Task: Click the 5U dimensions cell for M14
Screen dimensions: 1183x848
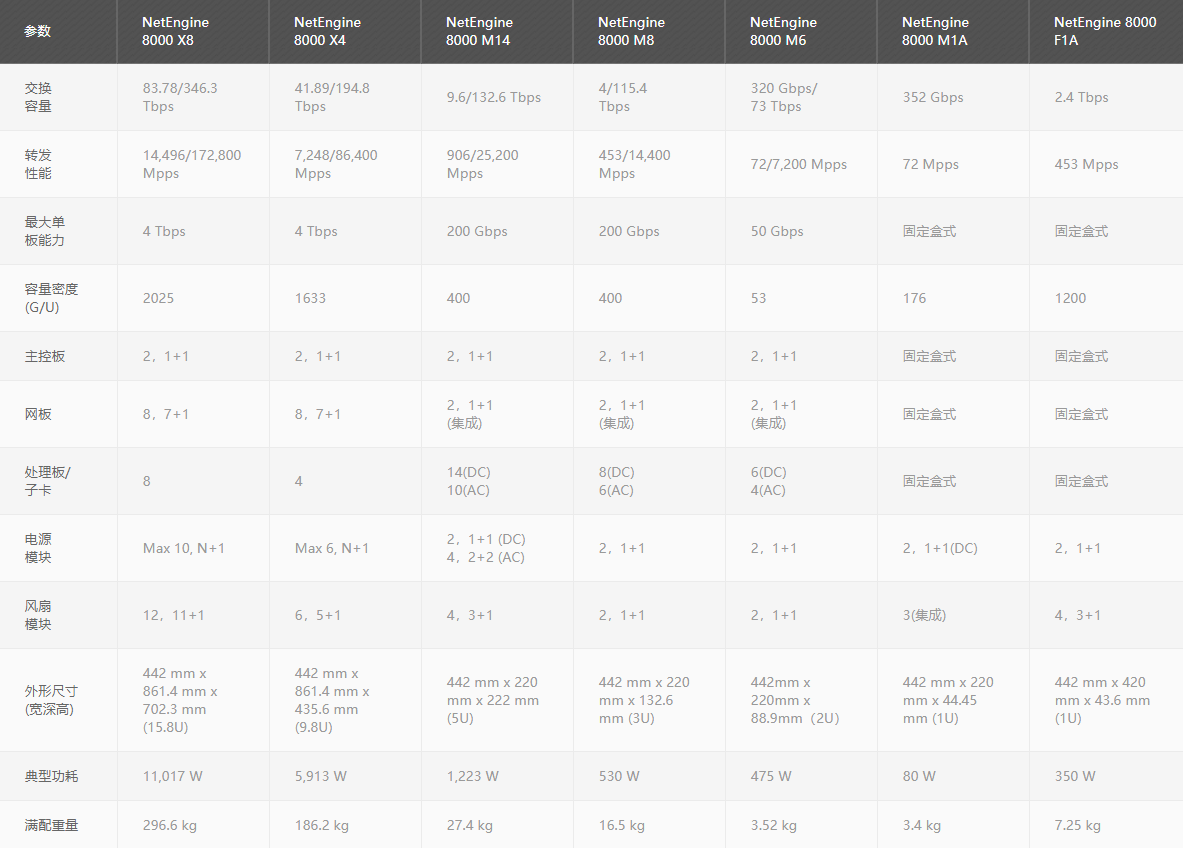Action: coord(493,700)
